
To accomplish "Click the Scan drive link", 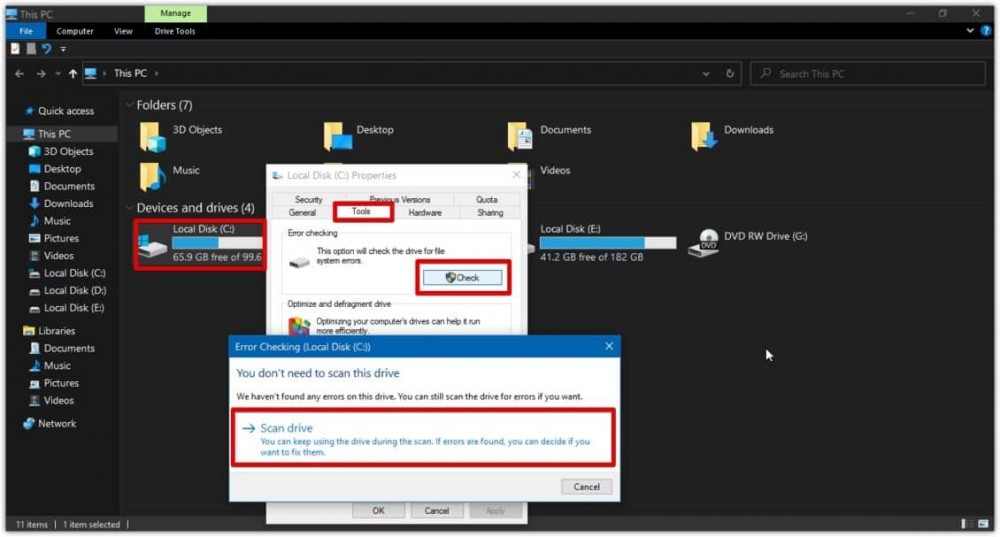I will coord(286,428).
